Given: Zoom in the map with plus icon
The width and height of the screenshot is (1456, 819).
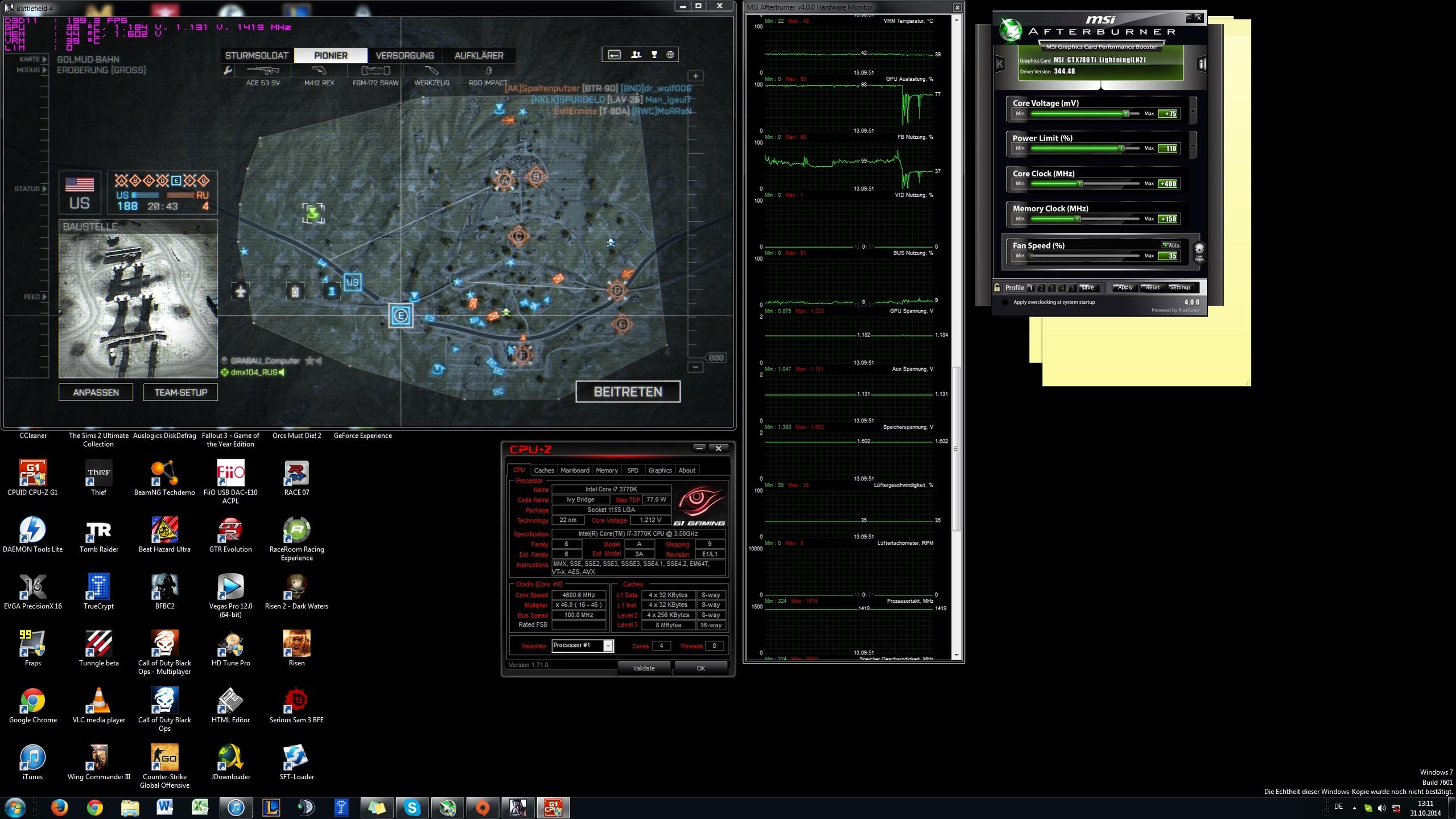Looking at the screenshot, I should click(x=695, y=76).
